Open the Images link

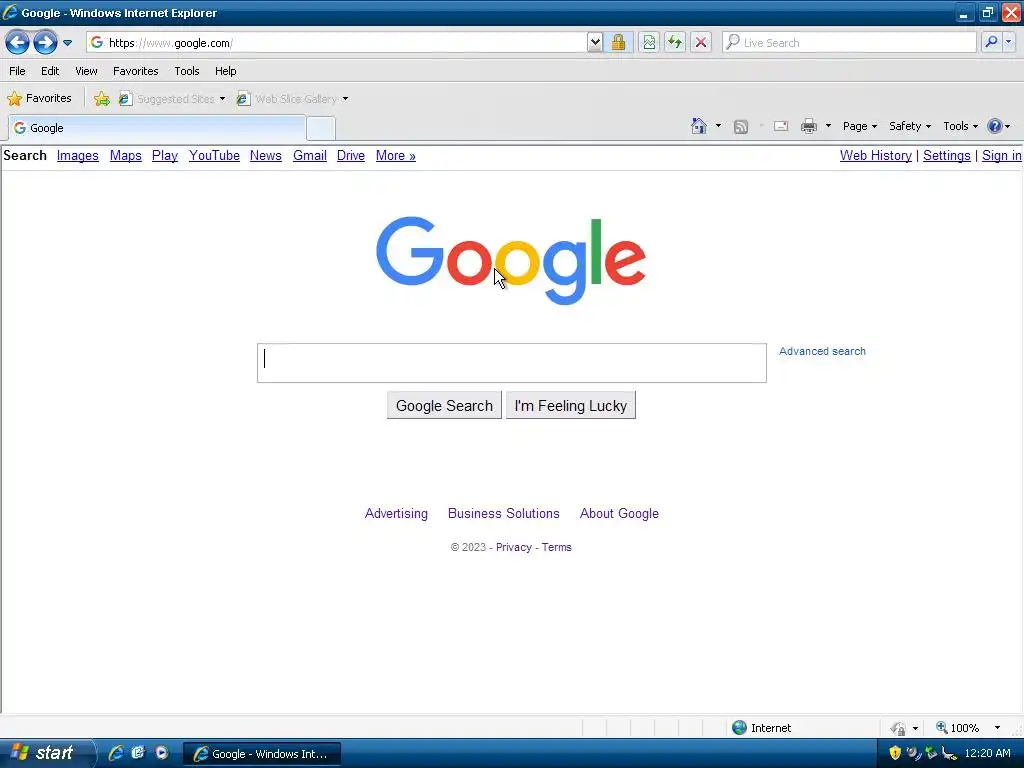coord(78,155)
